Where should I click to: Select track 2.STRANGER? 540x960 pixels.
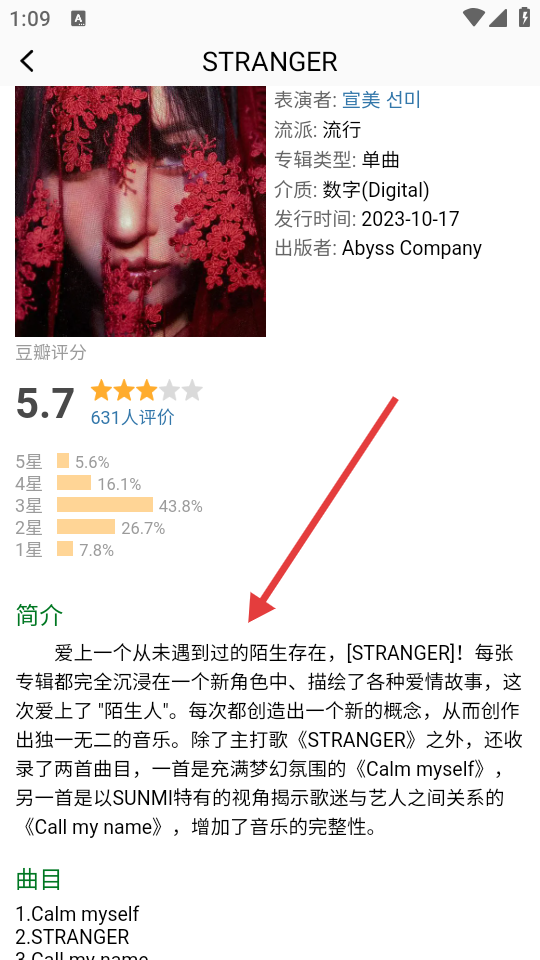pos(72,937)
